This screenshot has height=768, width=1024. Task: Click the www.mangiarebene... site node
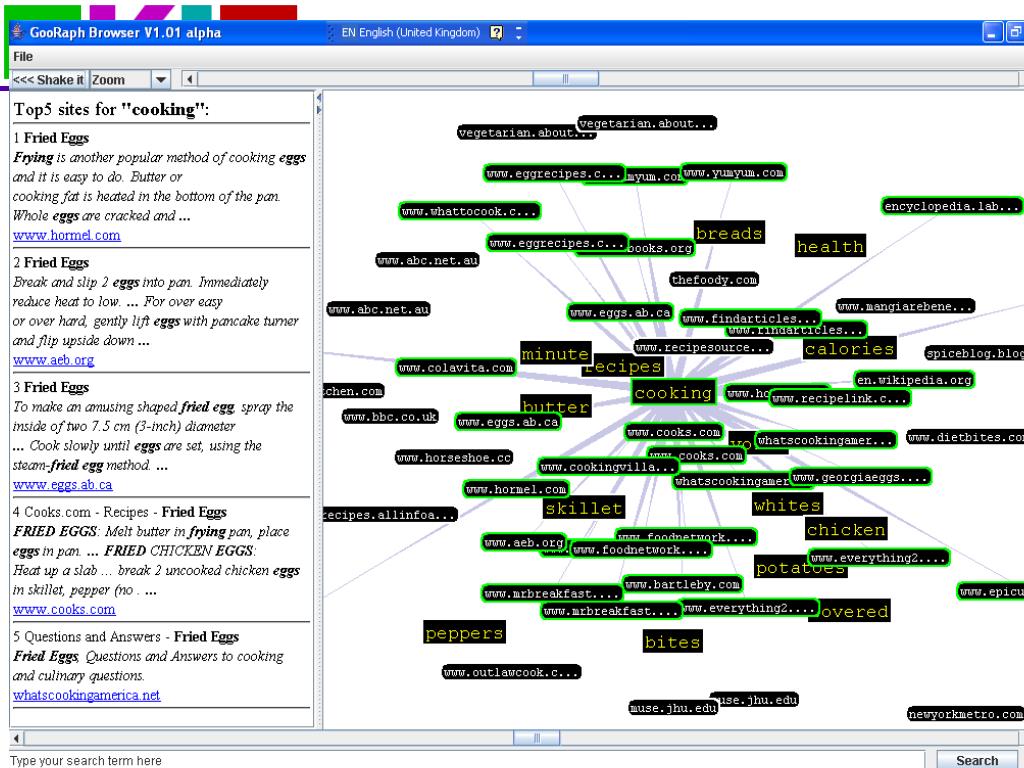point(906,306)
